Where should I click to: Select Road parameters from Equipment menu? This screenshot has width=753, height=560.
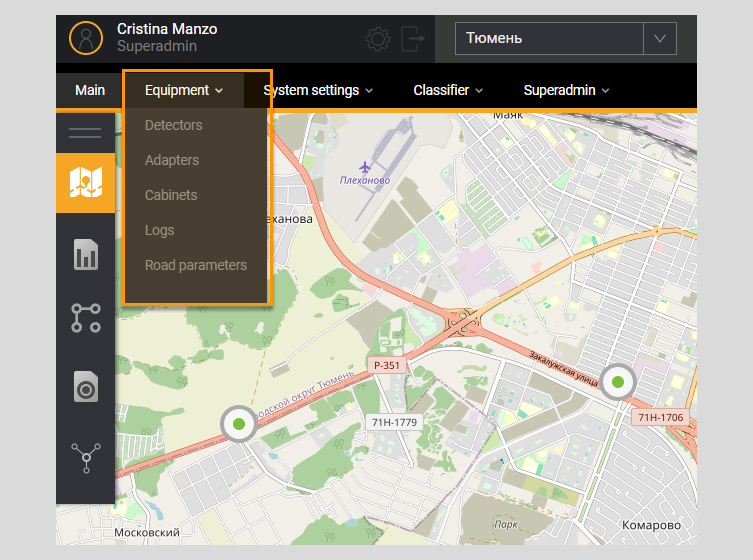pos(195,265)
